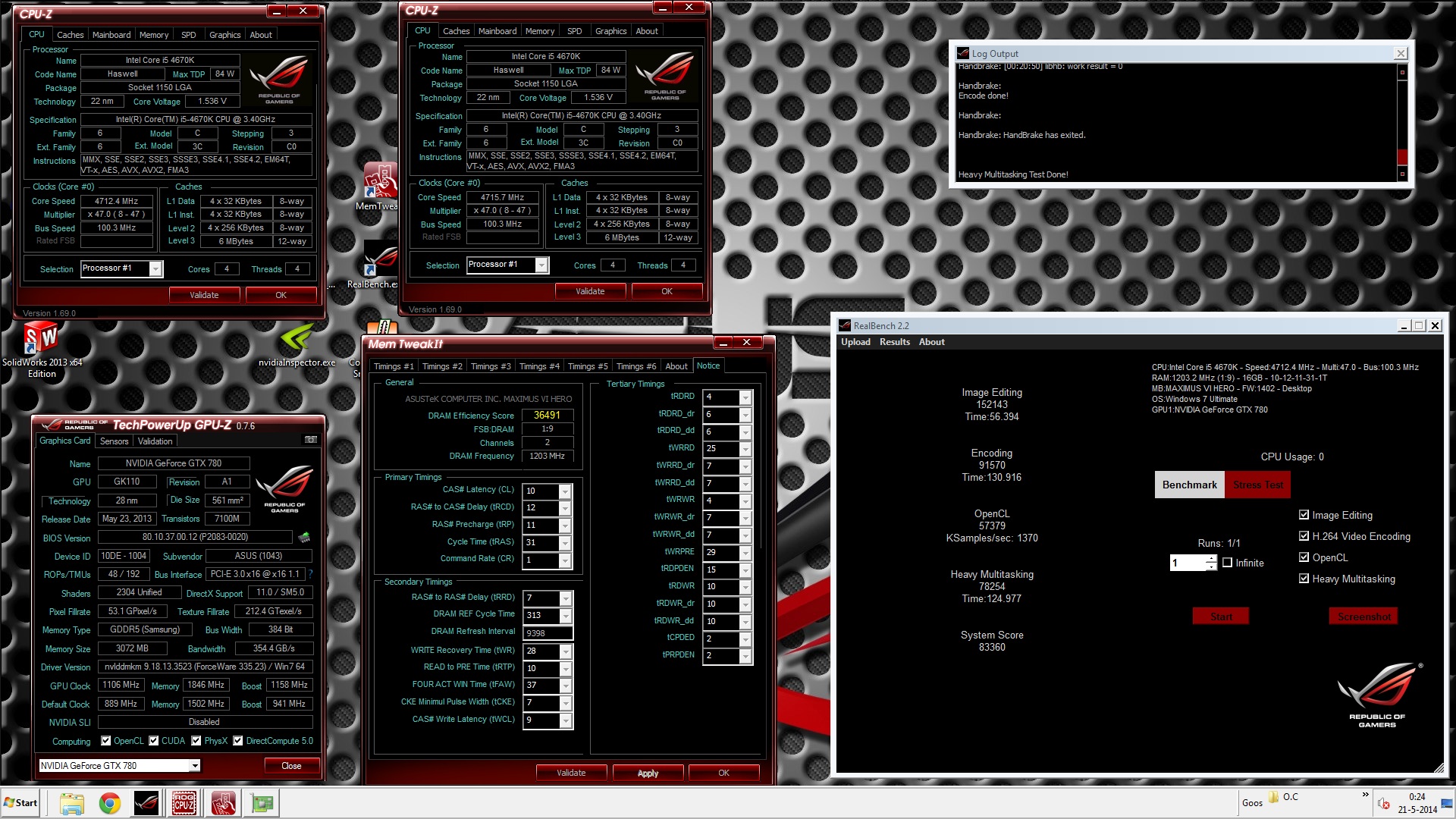Image resolution: width=1456 pixels, height=819 pixels.
Task: Click the O.C folder icon in taskbar toolbar
Action: click(1273, 797)
